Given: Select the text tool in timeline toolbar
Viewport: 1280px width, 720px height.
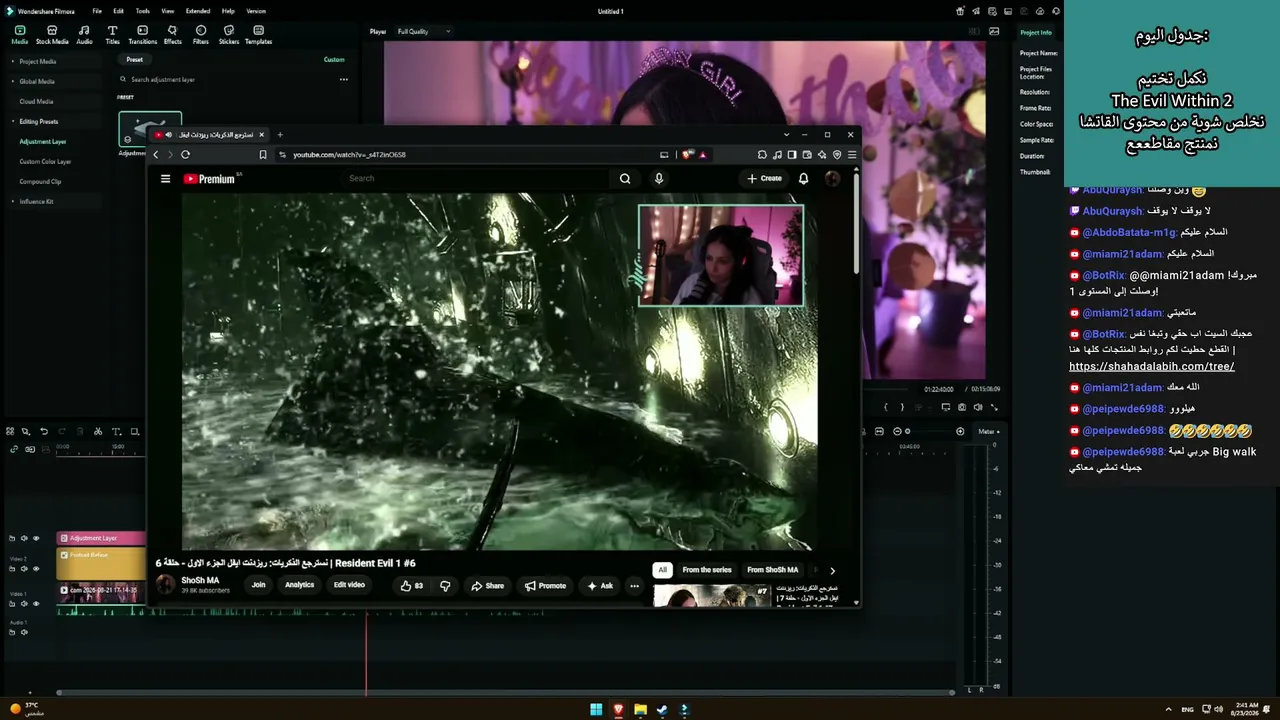Looking at the screenshot, I should click(x=116, y=432).
